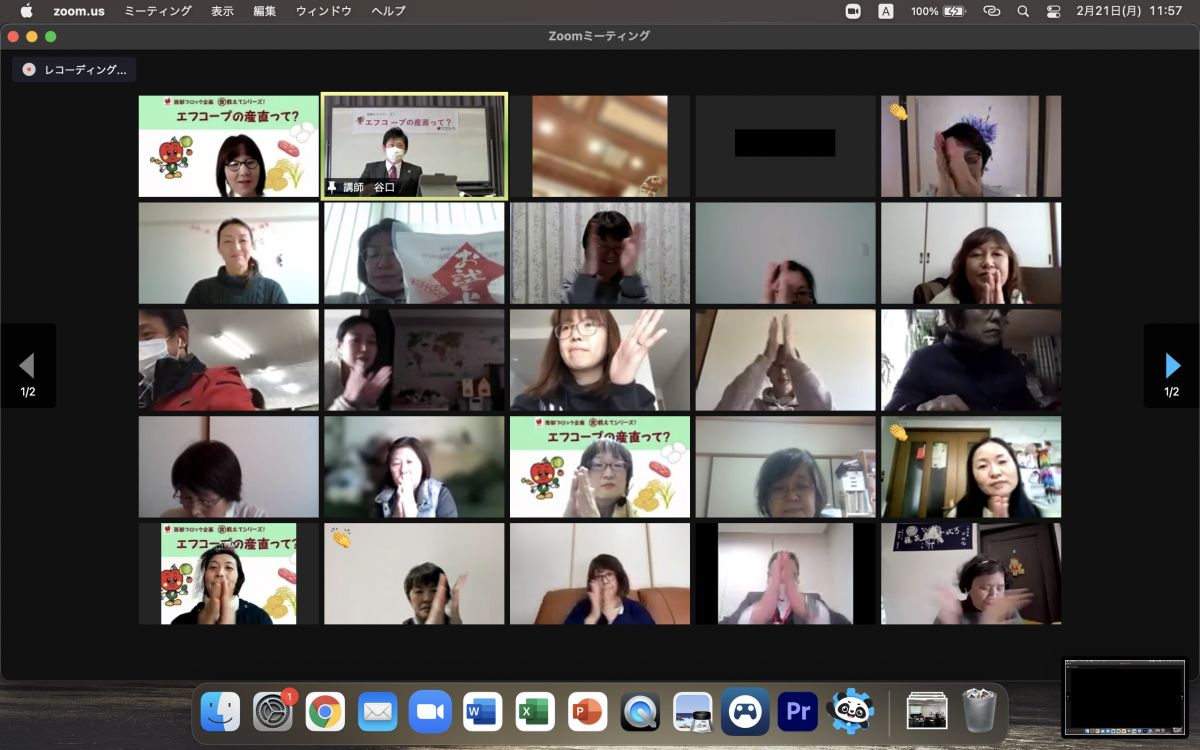
Task: Select the pinned 講師 谷口 video tile
Action: pyautogui.click(x=414, y=146)
